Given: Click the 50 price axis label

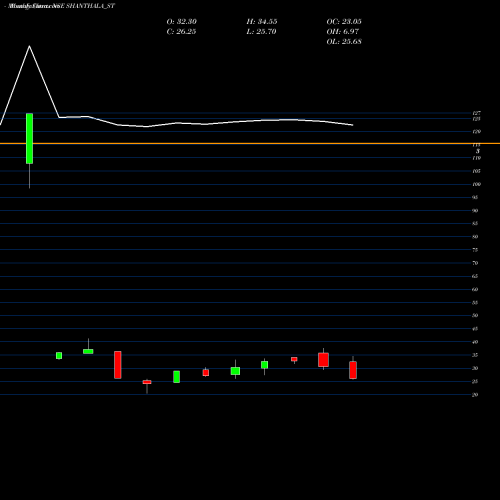Looking at the screenshot, I should click(475, 315).
